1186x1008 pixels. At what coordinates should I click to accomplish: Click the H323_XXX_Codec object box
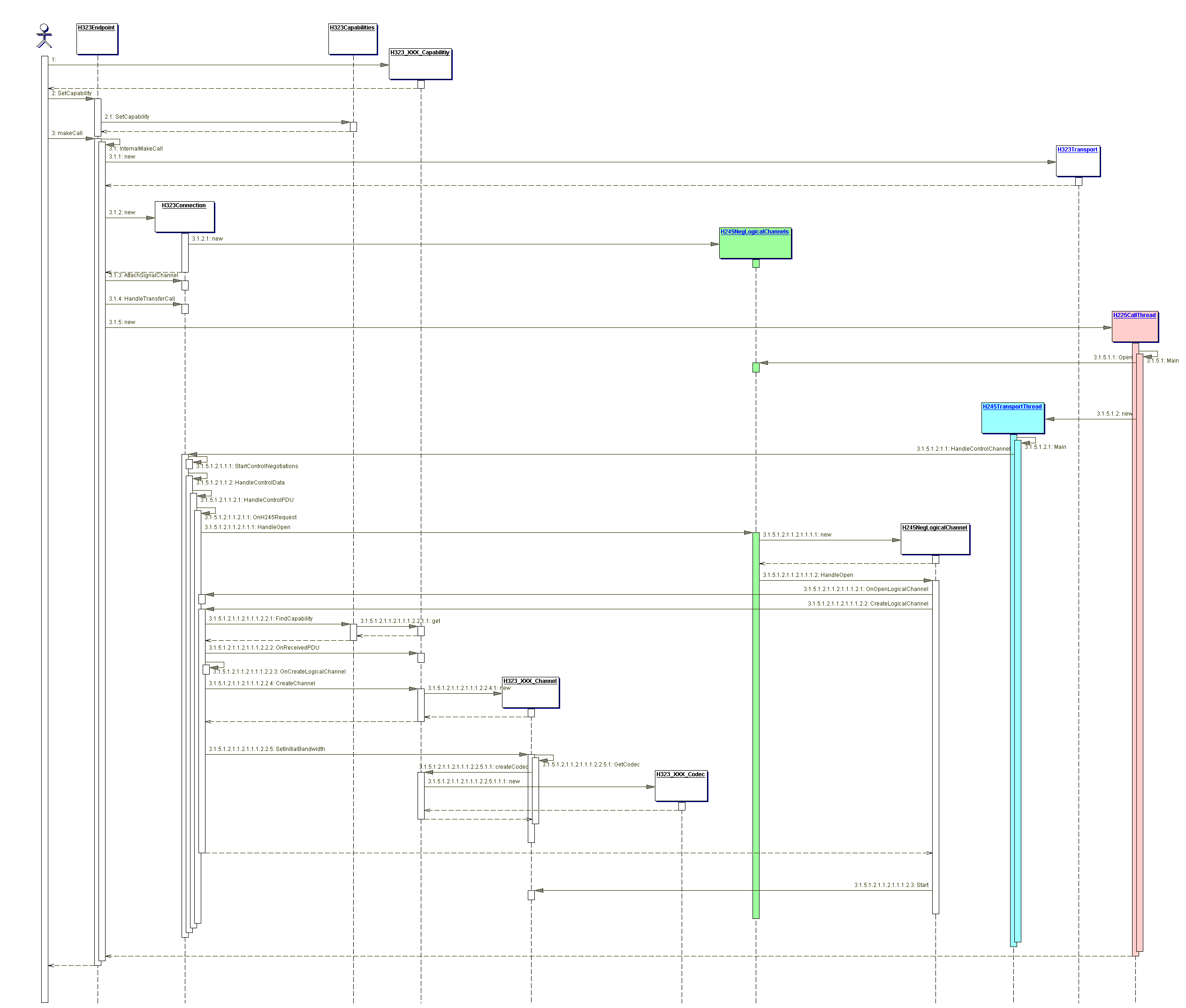[680, 786]
